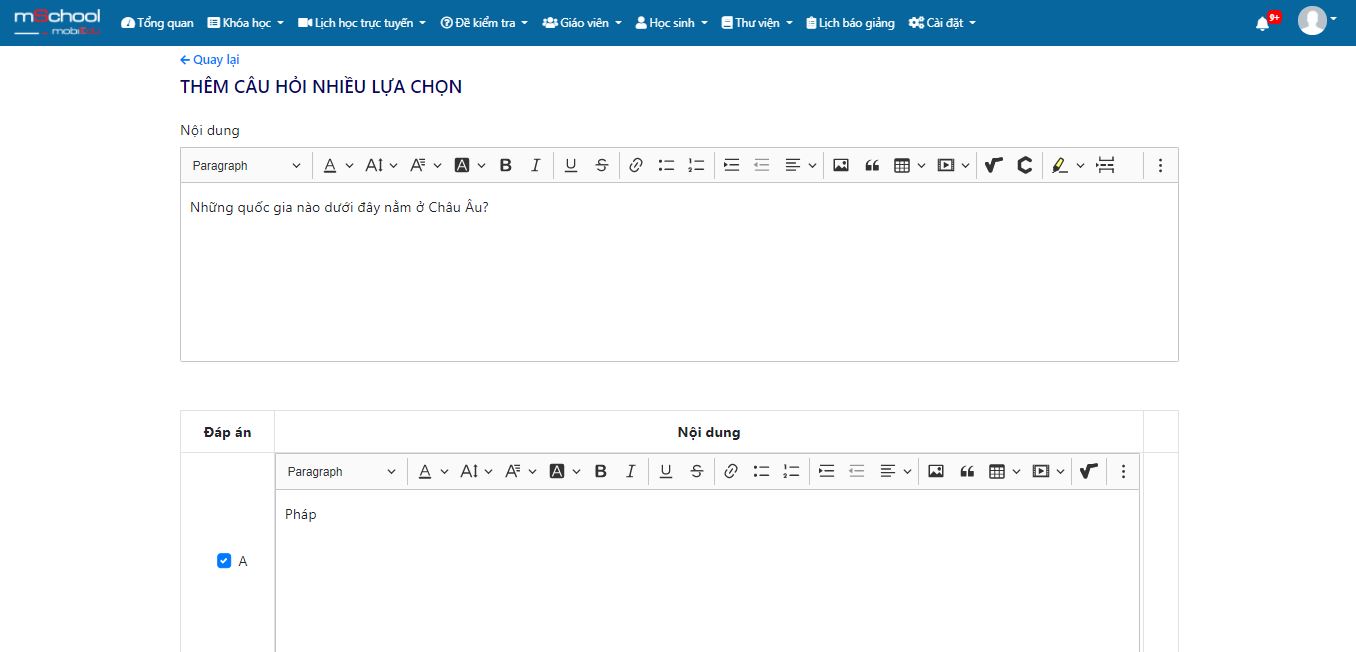Open user avatar account menu
1356x652 pixels.
point(1316,21)
